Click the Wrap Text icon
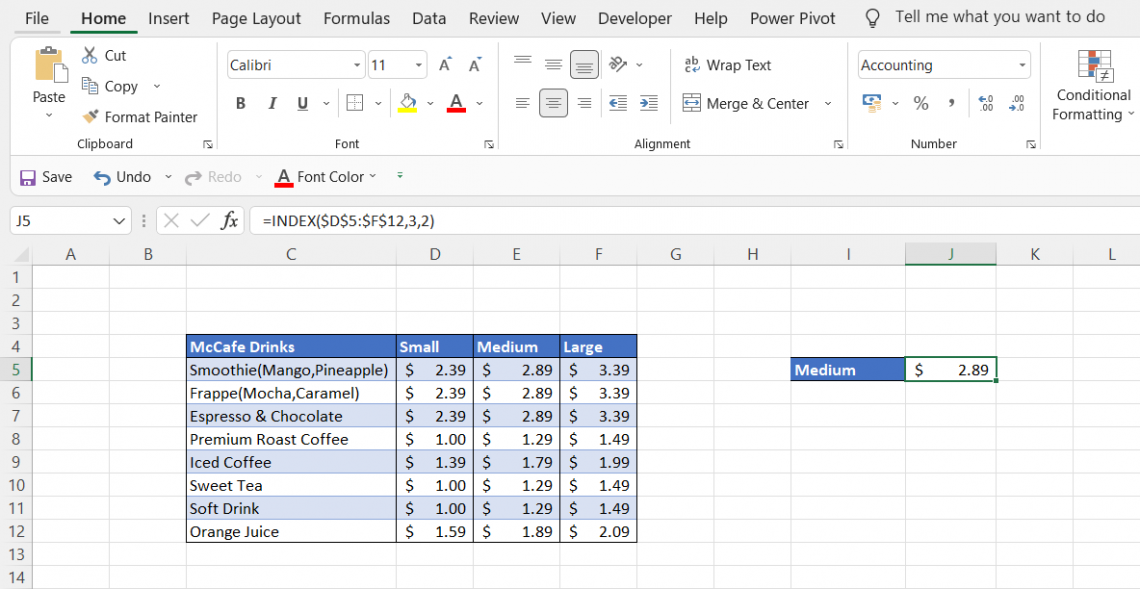The width and height of the screenshot is (1140, 589). pos(728,64)
